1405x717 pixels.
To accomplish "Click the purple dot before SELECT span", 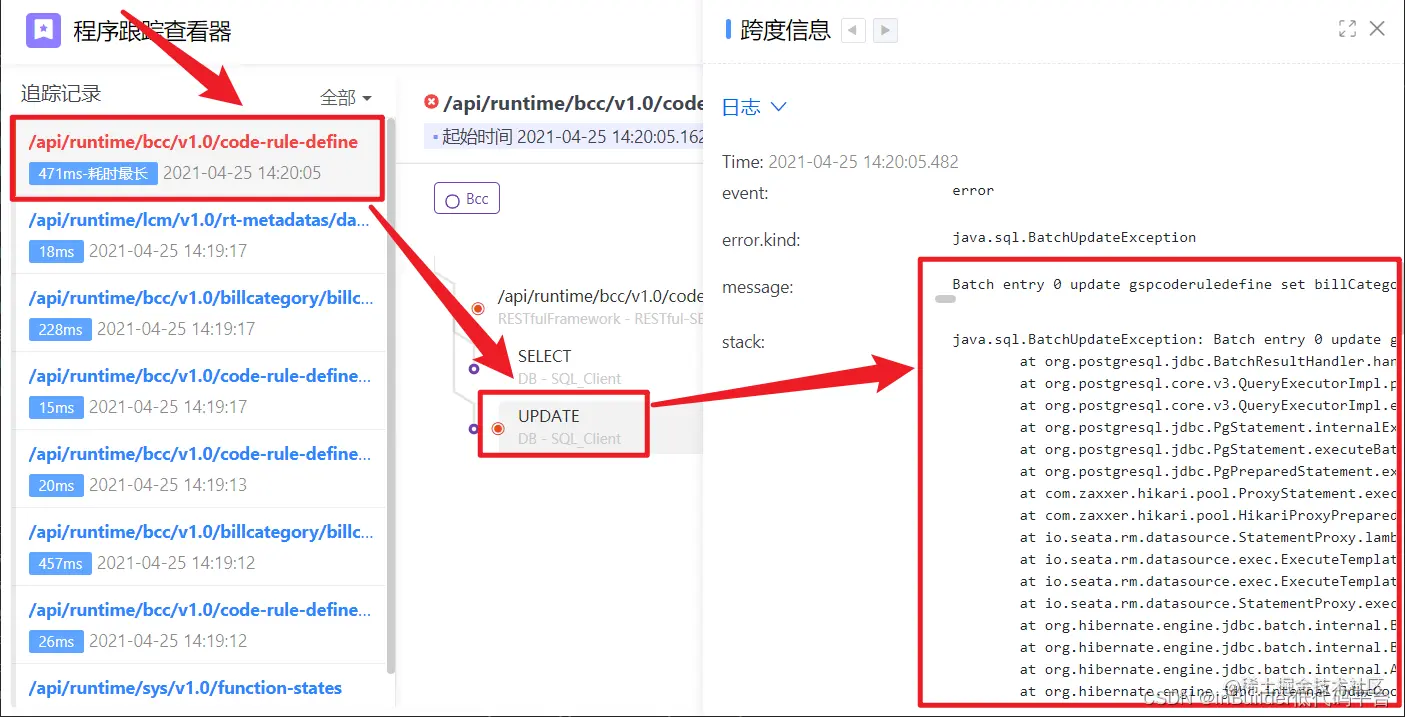I will (474, 368).
